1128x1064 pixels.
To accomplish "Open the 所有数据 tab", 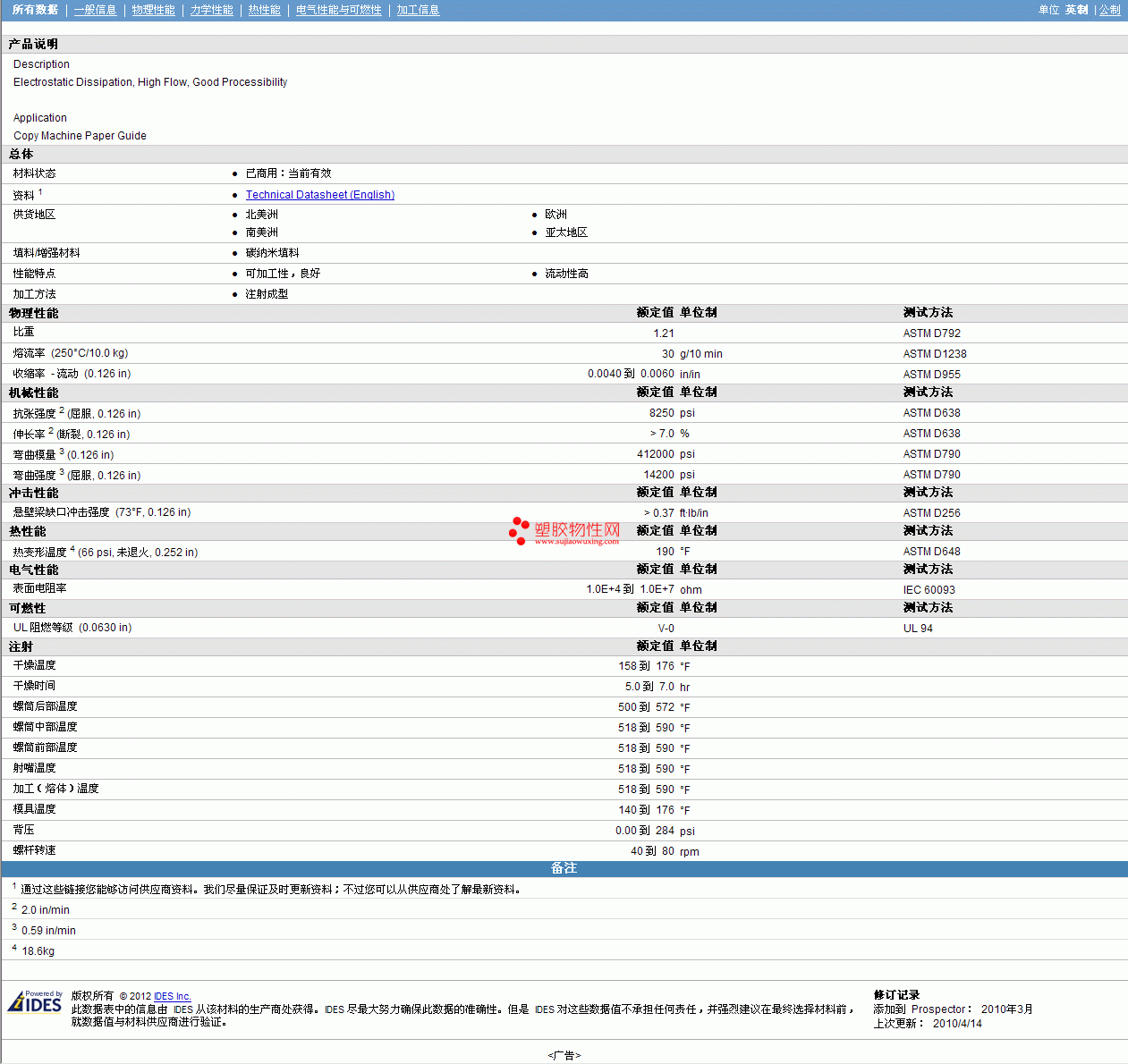I will point(35,10).
